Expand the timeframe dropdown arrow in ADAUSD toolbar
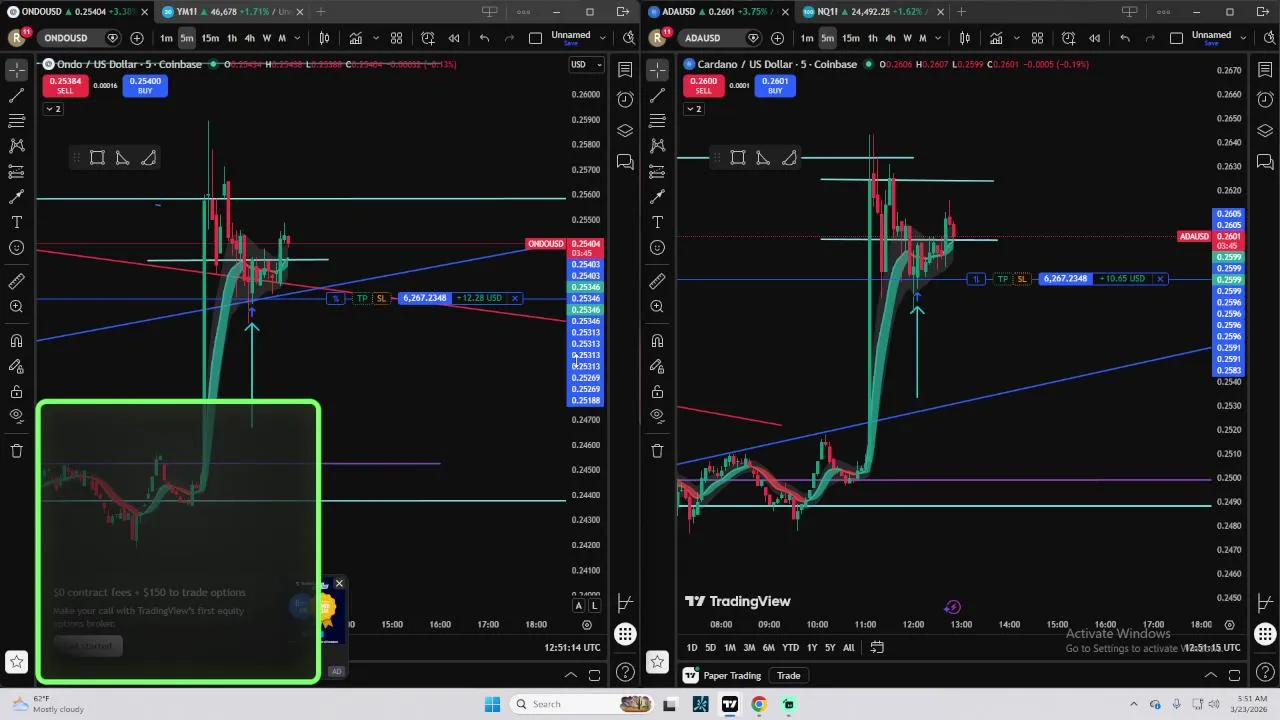This screenshot has width=1280, height=720. (939, 38)
